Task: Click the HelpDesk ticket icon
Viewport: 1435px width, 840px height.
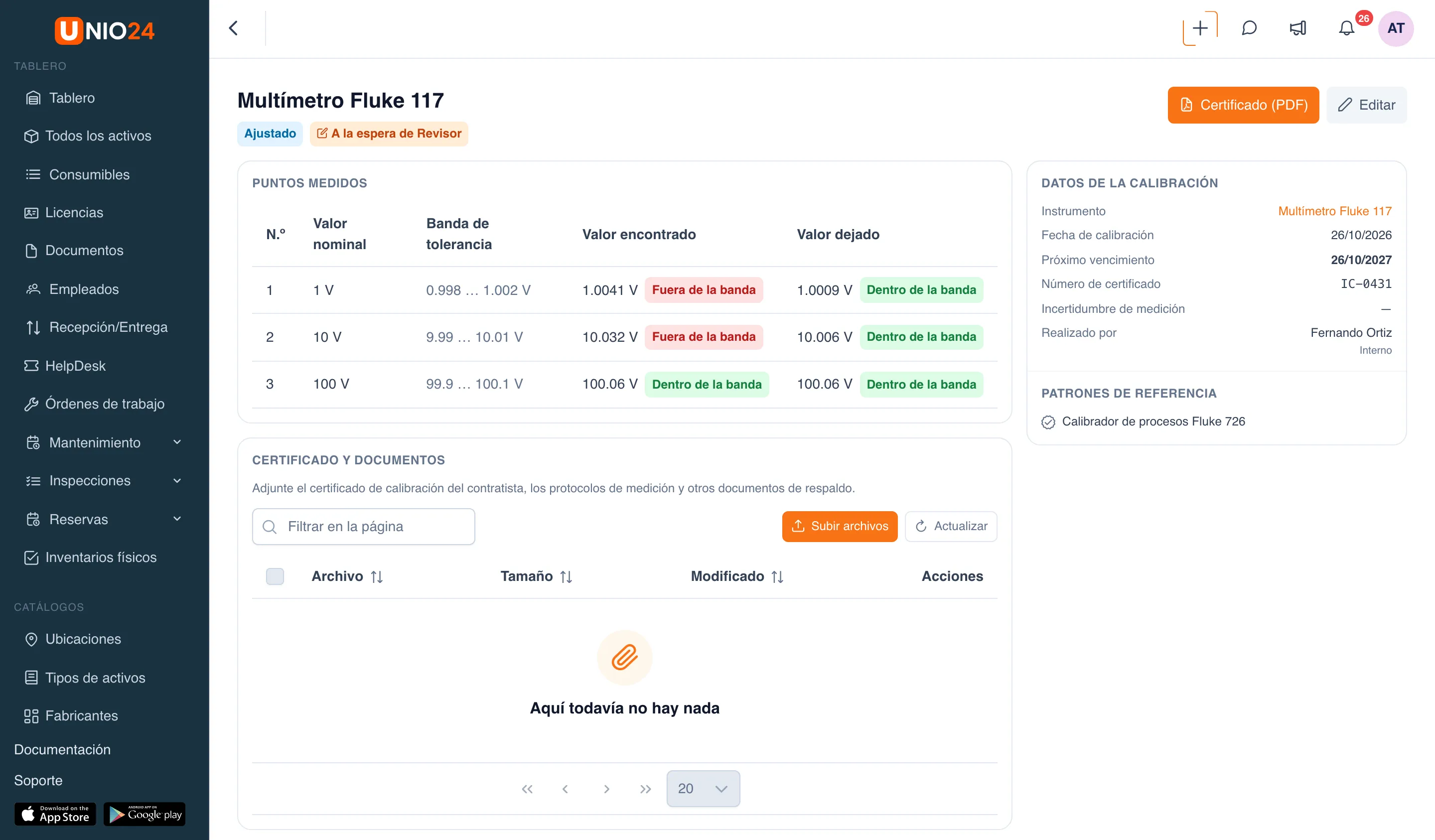Action: (x=31, y=366)
